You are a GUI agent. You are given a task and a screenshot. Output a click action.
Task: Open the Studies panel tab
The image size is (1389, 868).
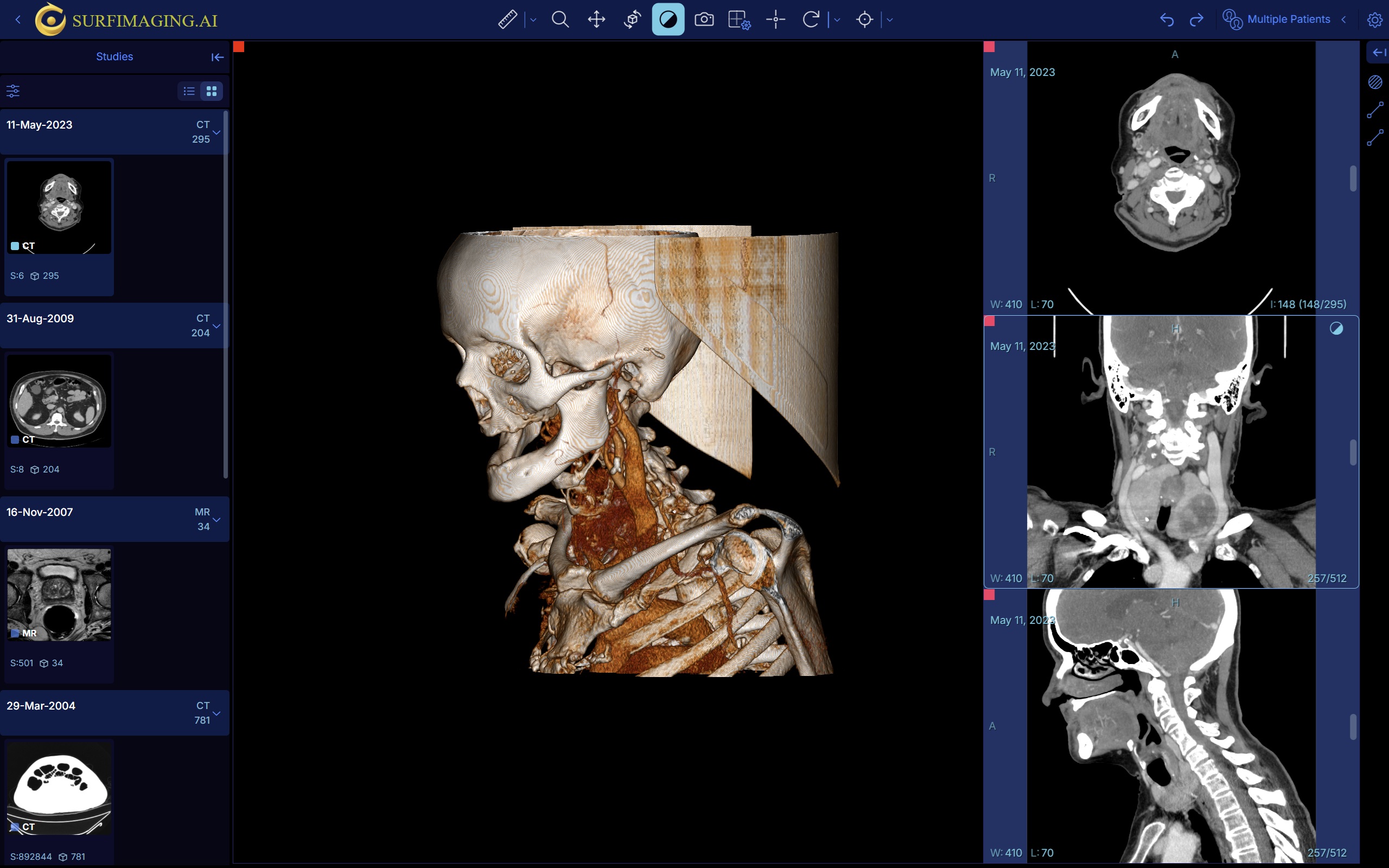(114, 56)
